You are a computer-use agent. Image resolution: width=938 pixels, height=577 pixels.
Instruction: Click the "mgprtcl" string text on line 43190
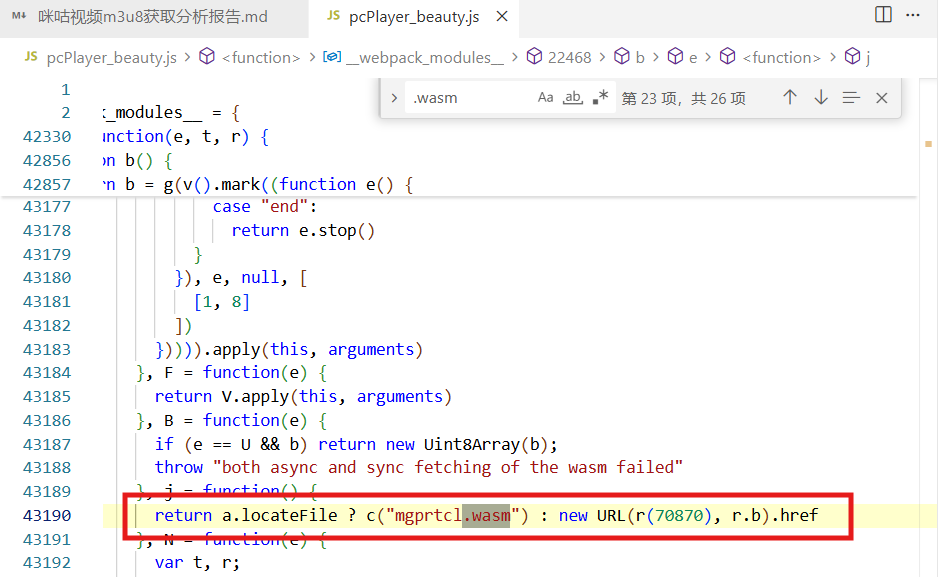(x=428, y=515)
